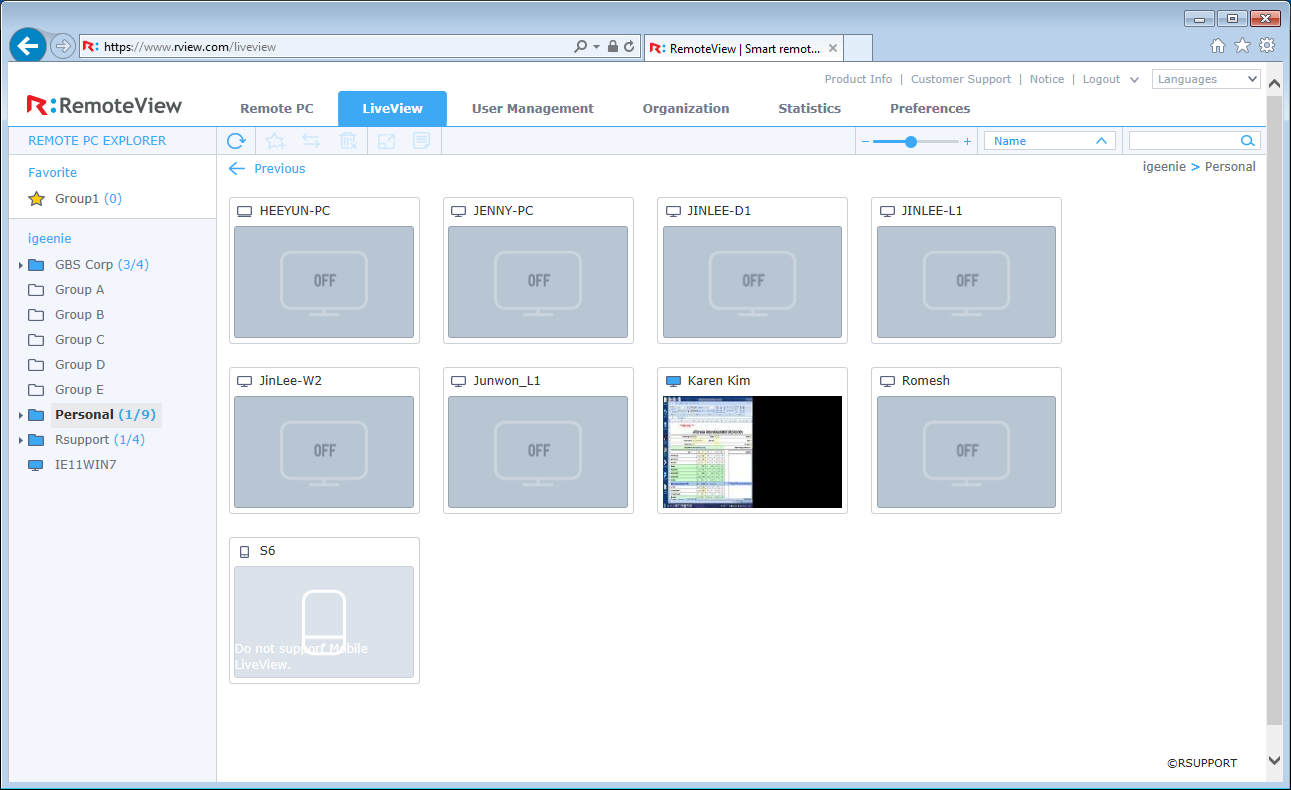The width and height of the screenshot is (1291, 790).
Task: Click the IE11WIN7 monitor icon
Action: [36, 465]
